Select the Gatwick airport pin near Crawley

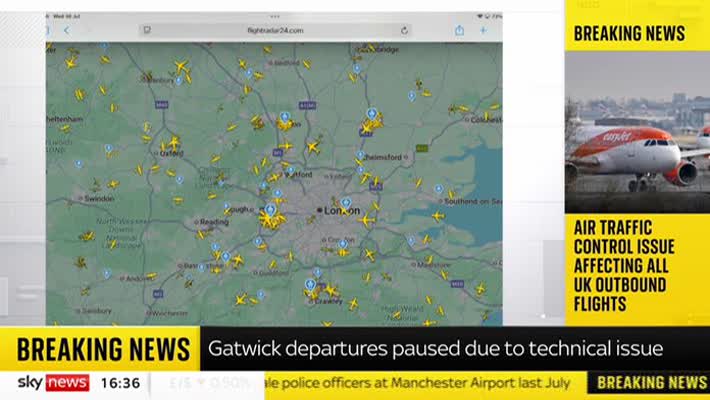pos(310,285)
